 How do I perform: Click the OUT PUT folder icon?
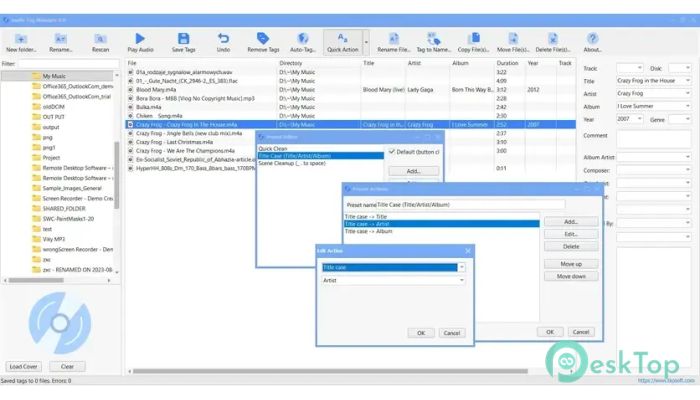[37, 117]
